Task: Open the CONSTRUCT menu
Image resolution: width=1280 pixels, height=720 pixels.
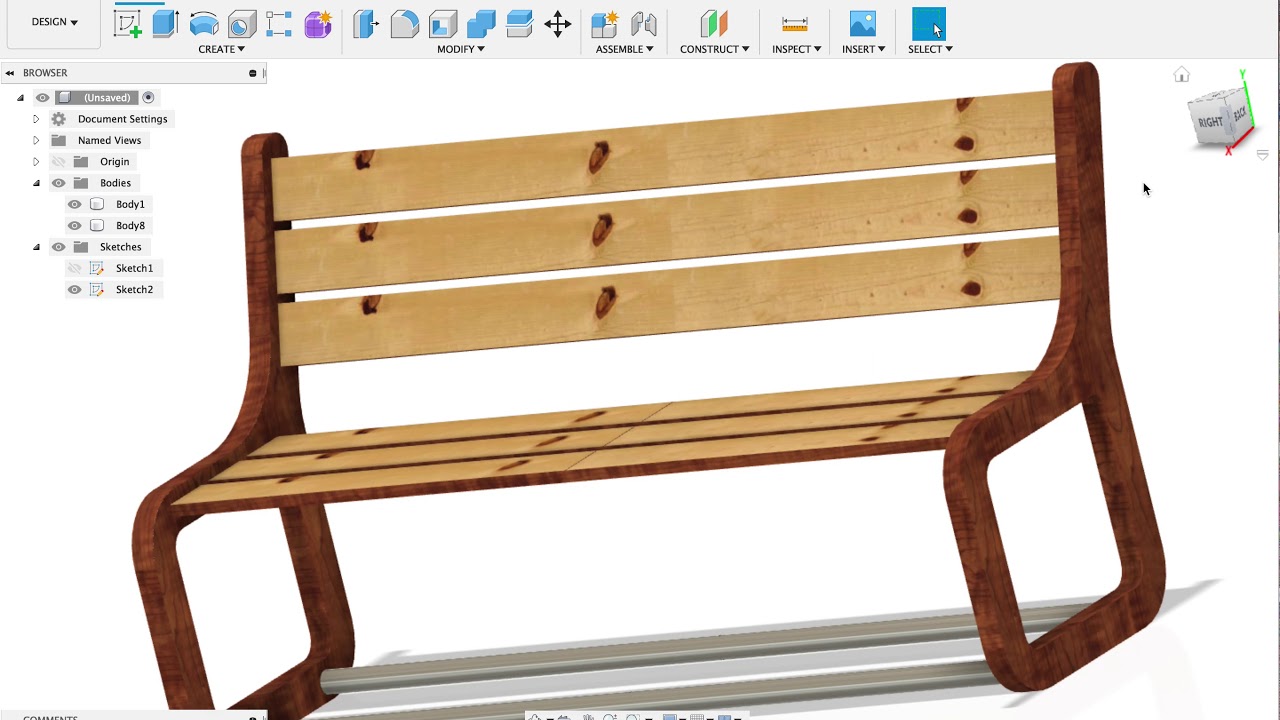Action: pyautogui.click(x=714, y=49)
